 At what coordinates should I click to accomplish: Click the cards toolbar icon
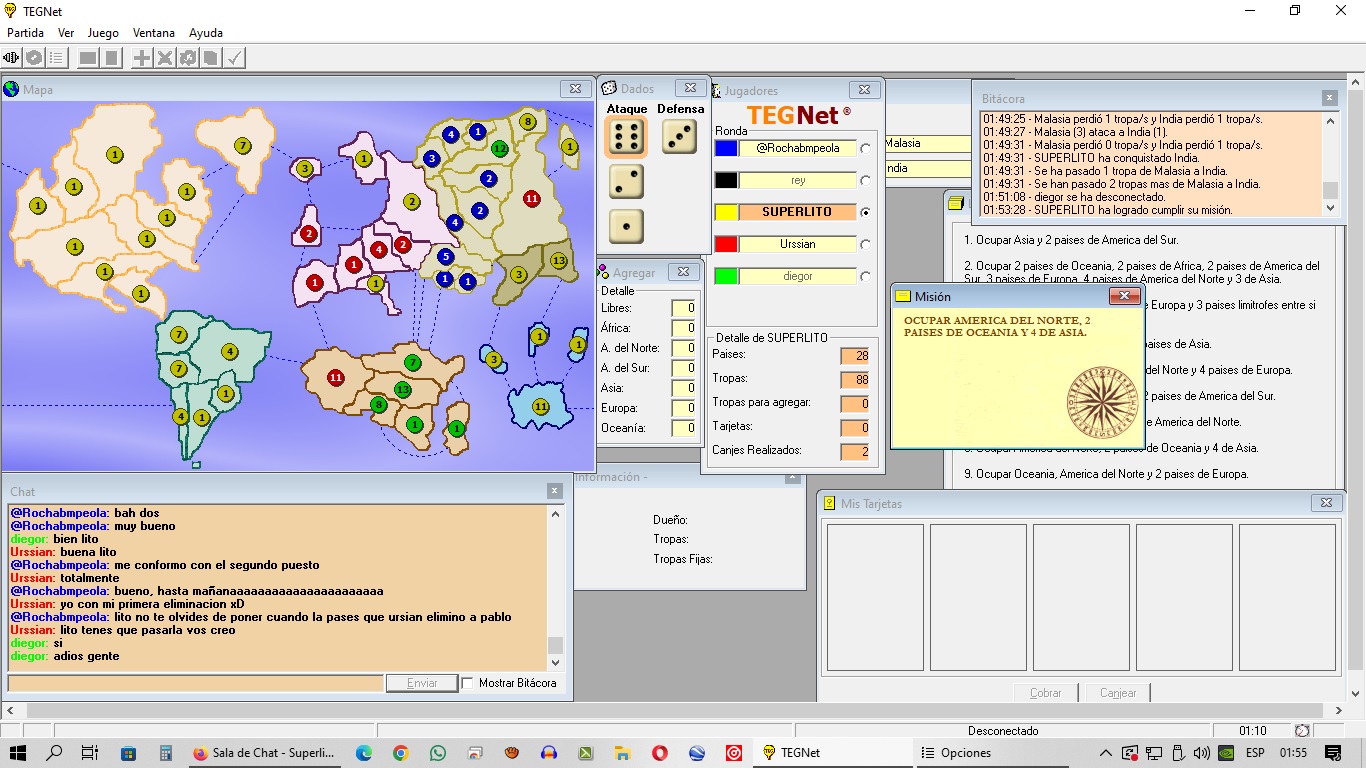pos(211,58)
